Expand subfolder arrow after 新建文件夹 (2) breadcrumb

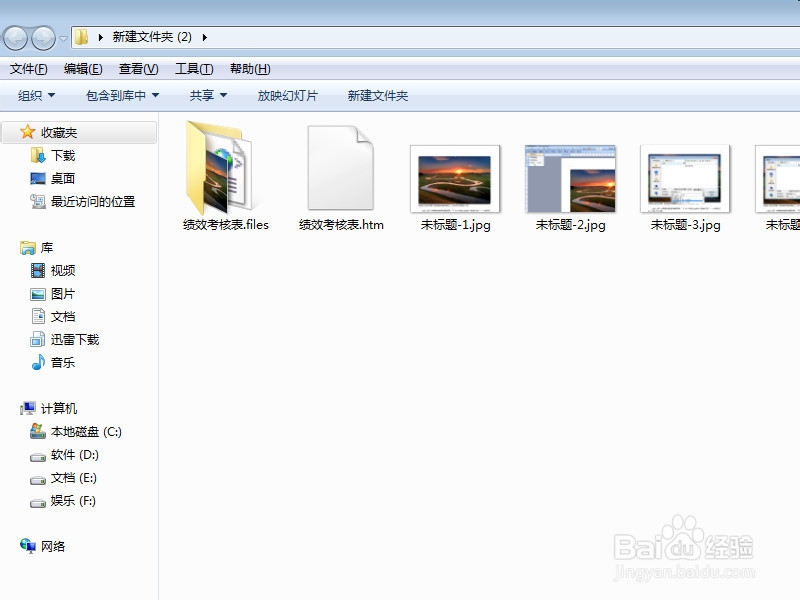205,37
